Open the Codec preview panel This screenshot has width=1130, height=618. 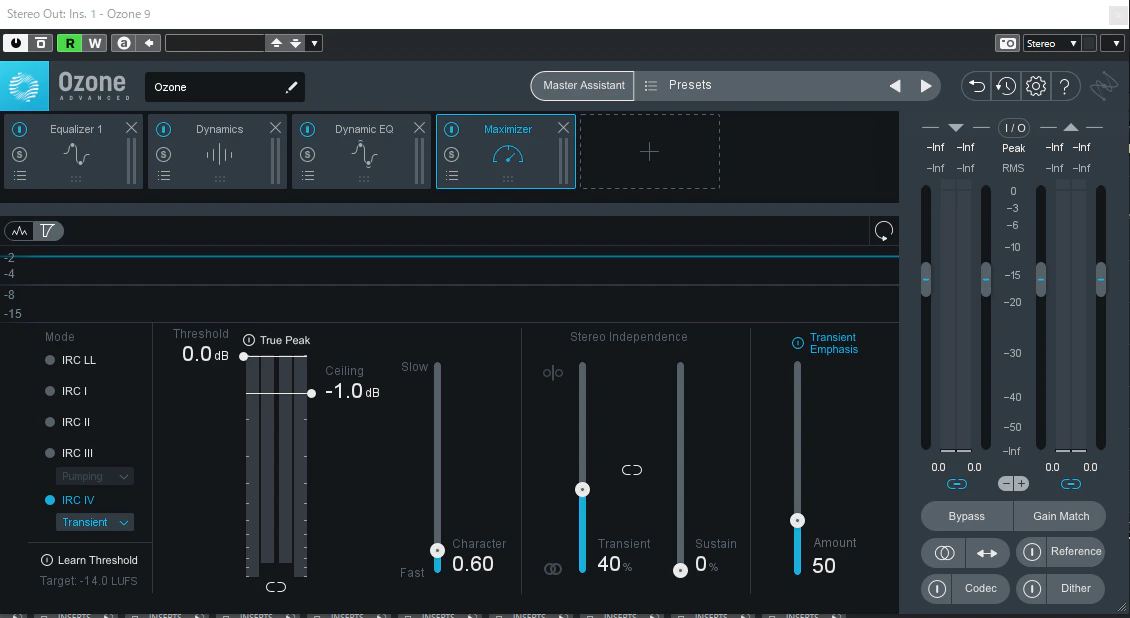[980, 588]
